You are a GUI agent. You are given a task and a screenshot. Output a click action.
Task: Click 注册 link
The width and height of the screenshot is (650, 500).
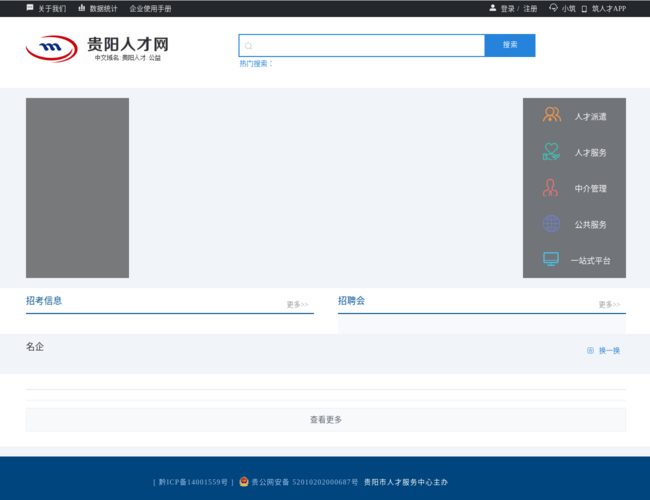click(530, 9)
